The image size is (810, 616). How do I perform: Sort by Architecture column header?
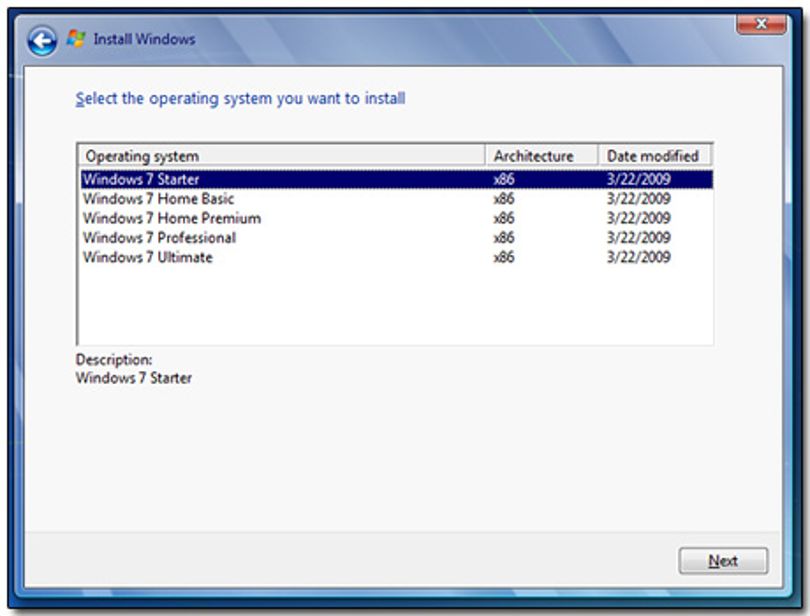(541, 156)
